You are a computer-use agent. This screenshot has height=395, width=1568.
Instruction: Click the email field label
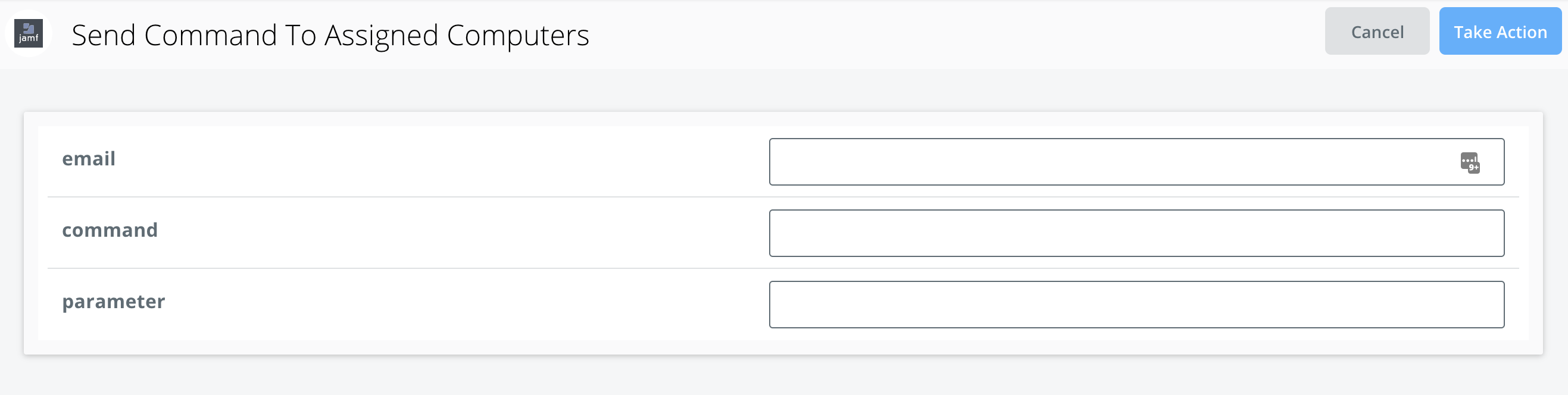[89, 159]
